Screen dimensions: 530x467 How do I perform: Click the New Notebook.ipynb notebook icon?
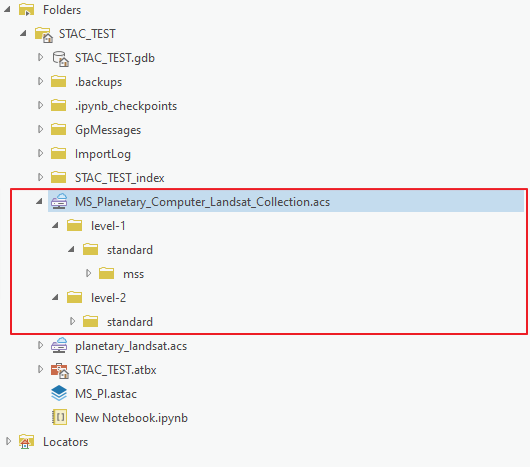point(59,417)
